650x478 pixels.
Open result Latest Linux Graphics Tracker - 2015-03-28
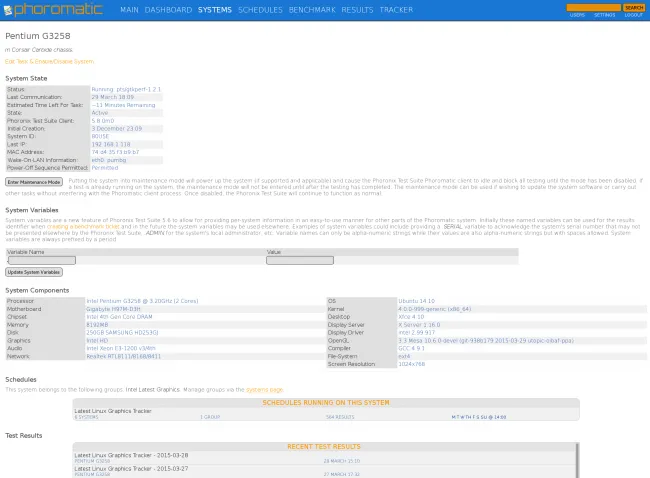click(x=131, y=455)
